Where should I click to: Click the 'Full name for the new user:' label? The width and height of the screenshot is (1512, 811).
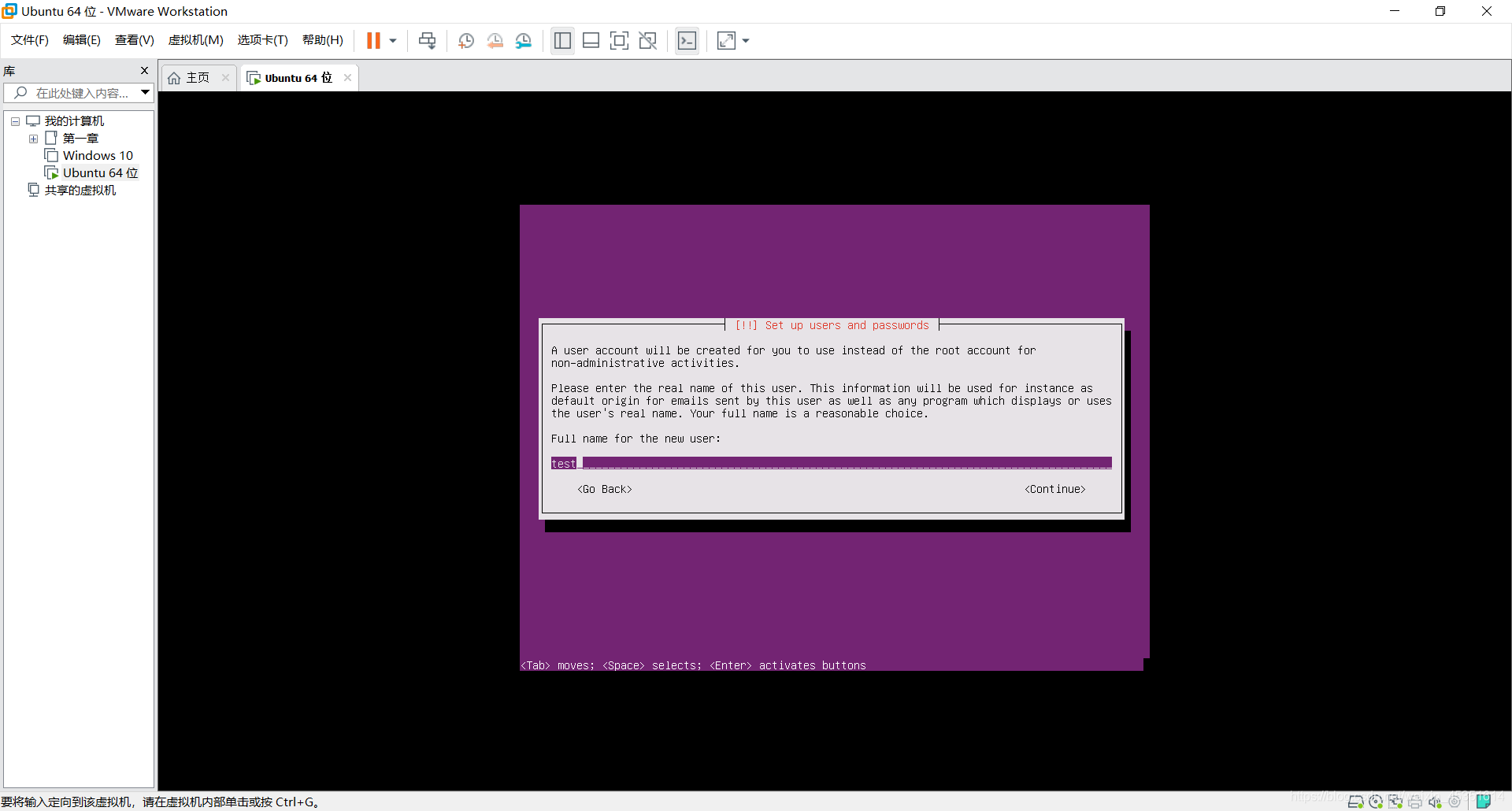pyautogui.click(x=636, y=439)
